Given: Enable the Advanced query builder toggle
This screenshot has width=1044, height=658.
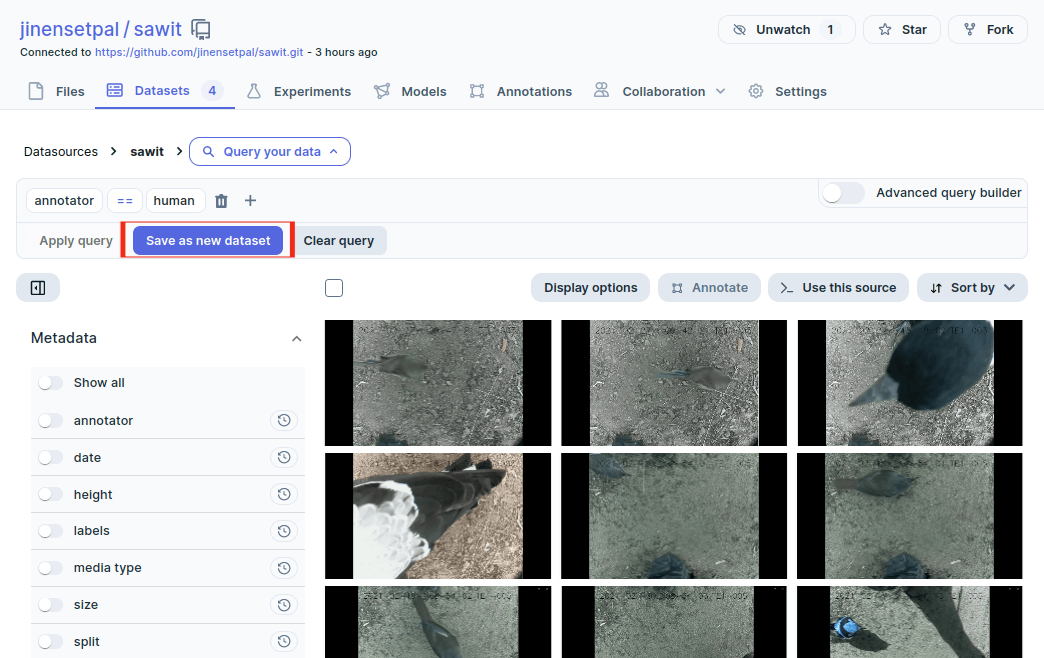Looking at the screenshot, I should [843, 193].
